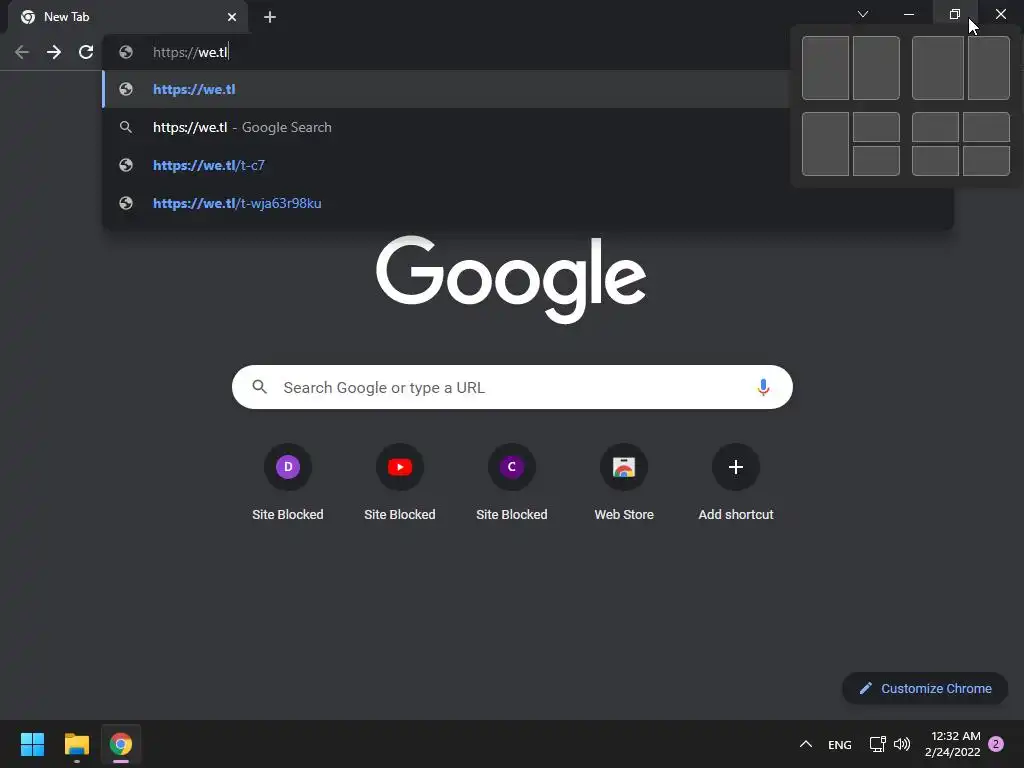Show hidden tray icons chevron
The image size is (1024, 768).
[806, 744]
